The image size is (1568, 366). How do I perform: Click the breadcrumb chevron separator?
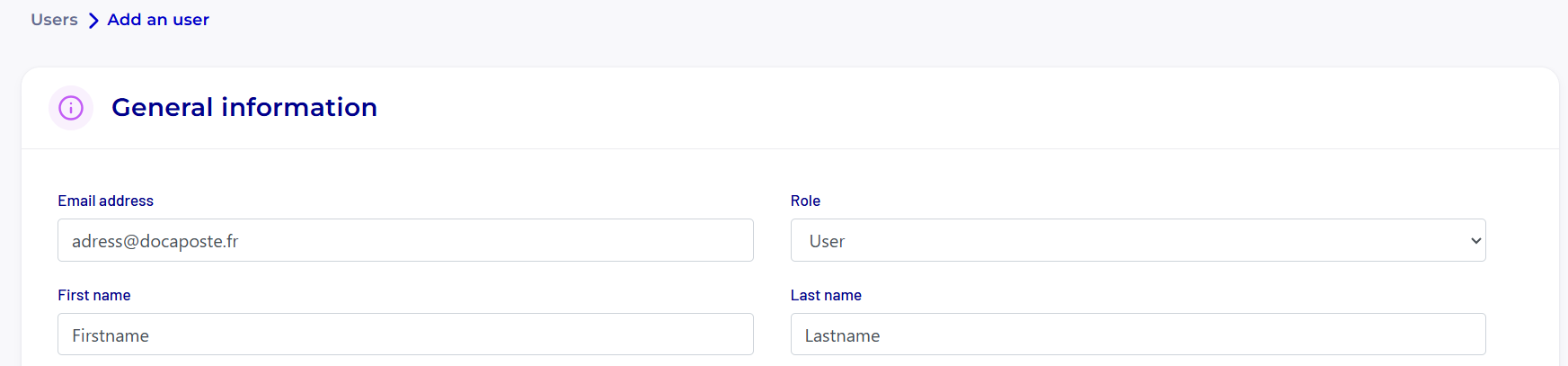click(93, 21)
